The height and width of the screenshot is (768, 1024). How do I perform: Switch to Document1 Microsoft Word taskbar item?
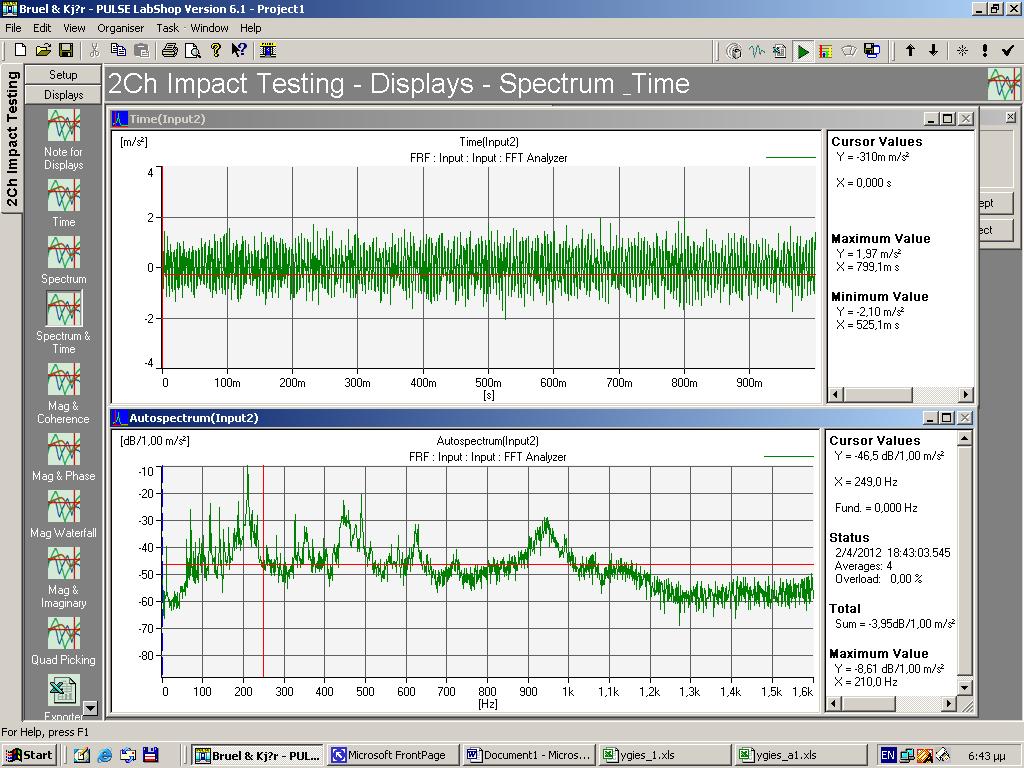[528, 755]
